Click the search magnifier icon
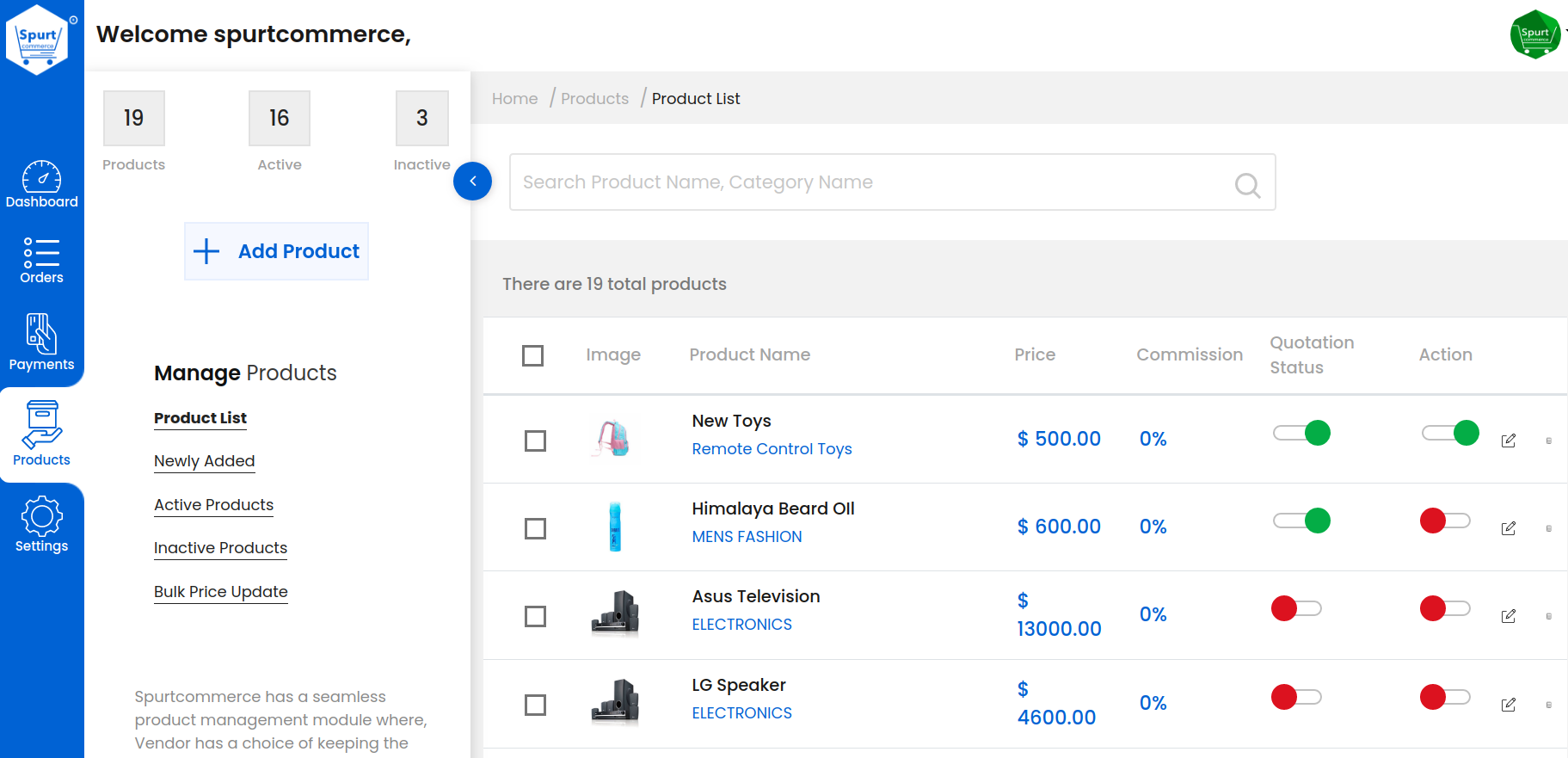 1247,184
